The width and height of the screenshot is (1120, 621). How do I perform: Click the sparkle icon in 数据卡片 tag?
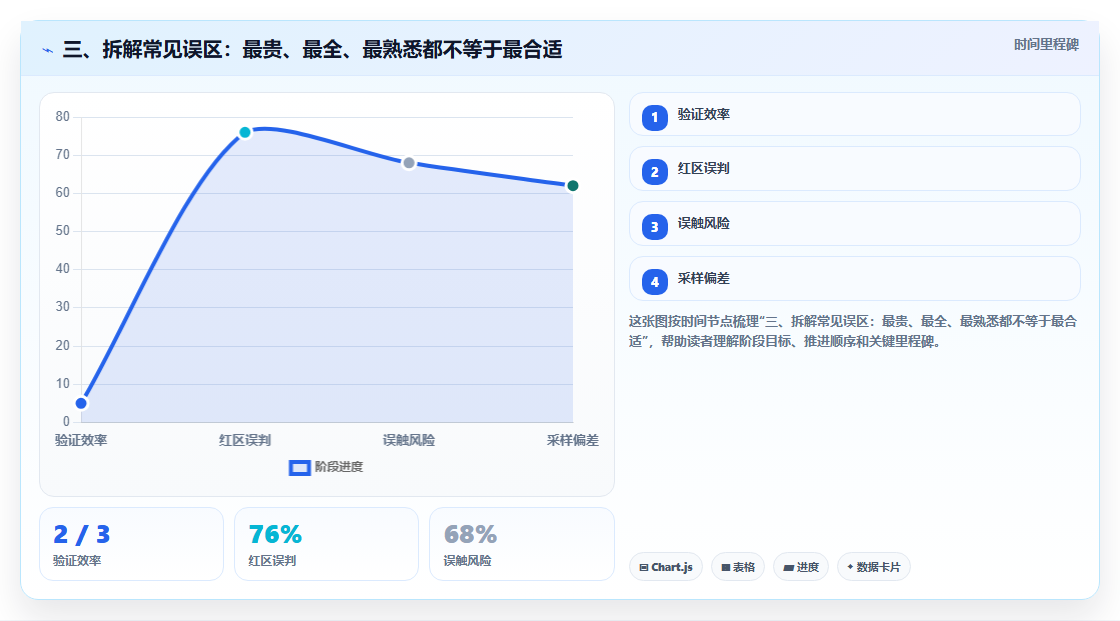(x=850, y=567)
